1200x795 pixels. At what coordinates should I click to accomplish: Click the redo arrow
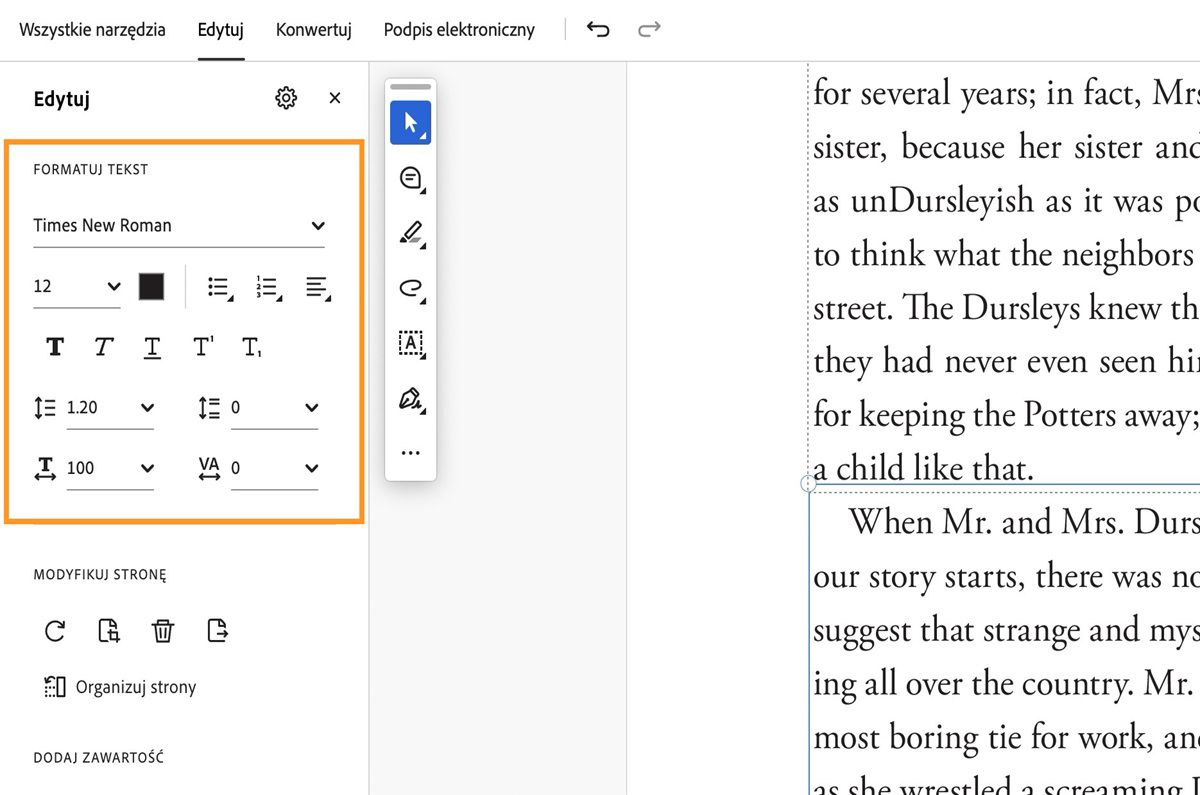point(650,29)
